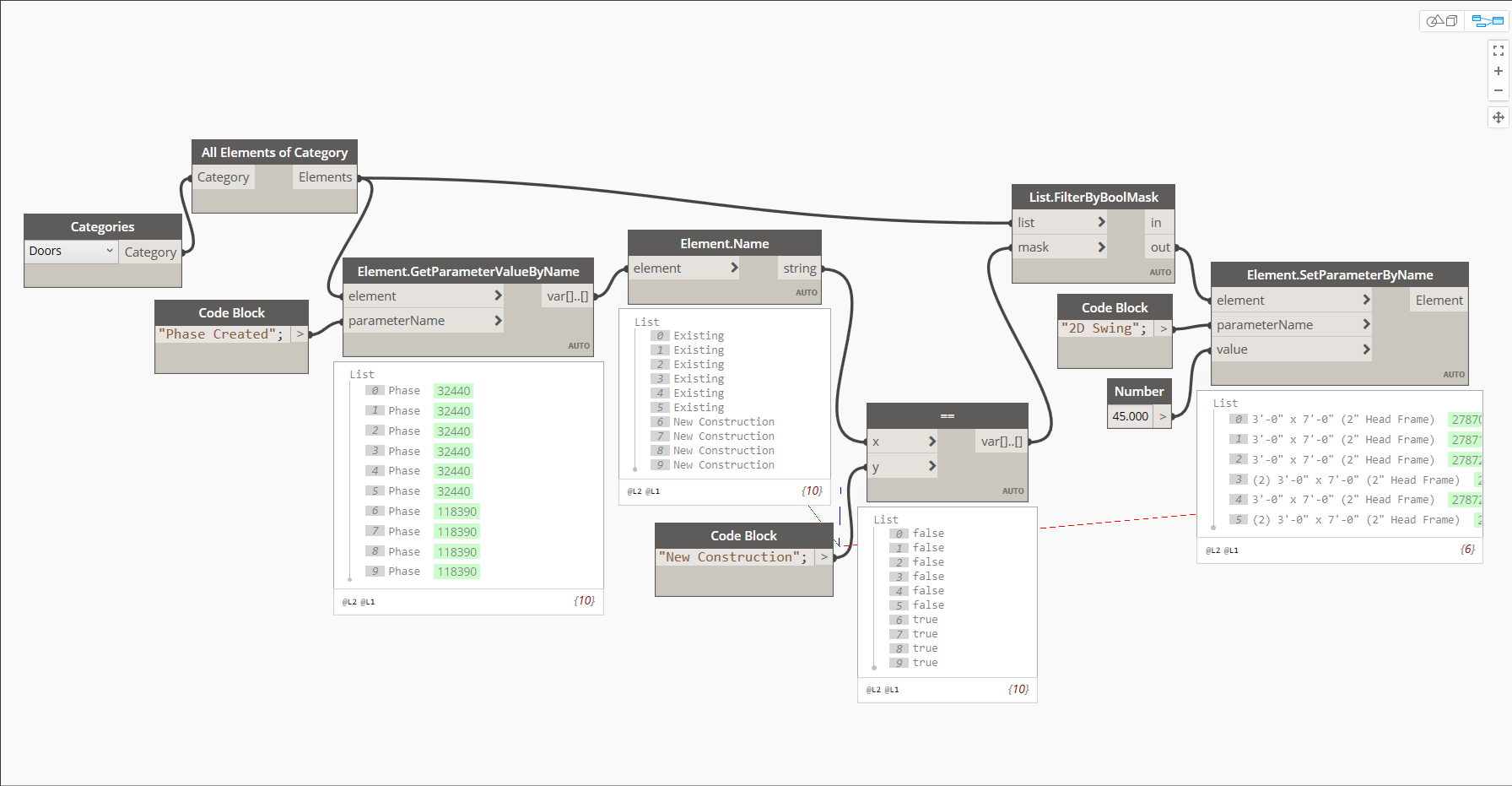
Task: Expand the value port chevron on Element.SetParameterByName
Action: [1366, 350]
